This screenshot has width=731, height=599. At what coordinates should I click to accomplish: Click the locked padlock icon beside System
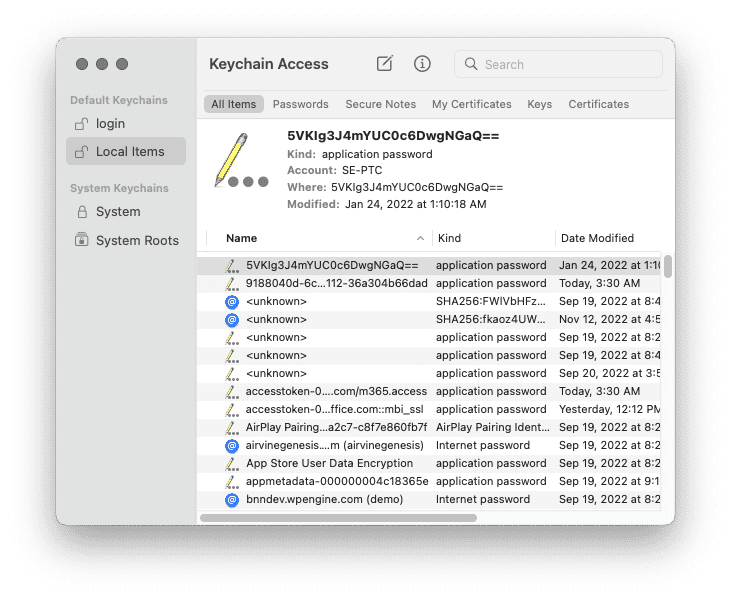pos(82,212)
